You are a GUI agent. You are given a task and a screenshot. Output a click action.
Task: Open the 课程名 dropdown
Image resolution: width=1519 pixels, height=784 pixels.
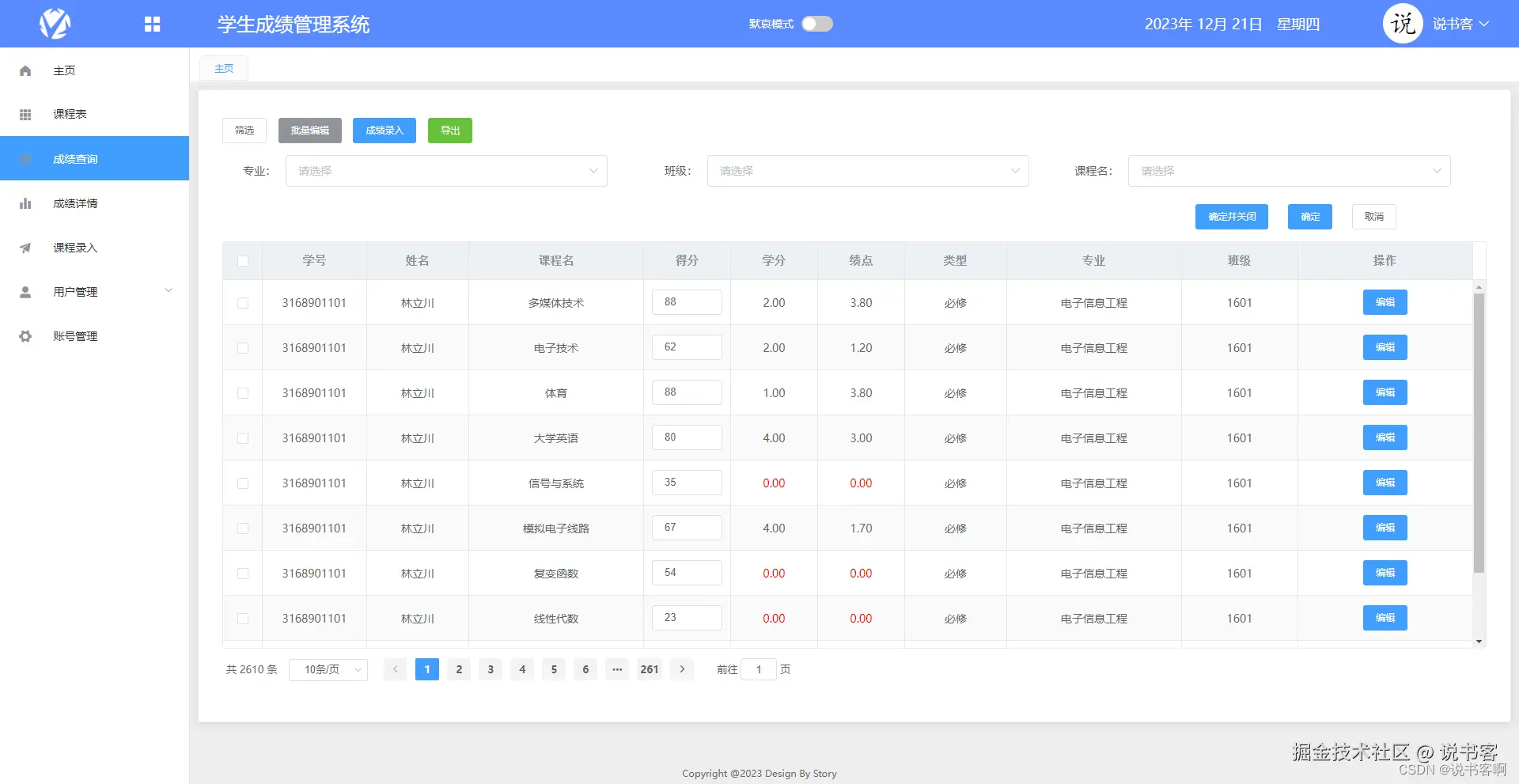[x=1289, y=171]
